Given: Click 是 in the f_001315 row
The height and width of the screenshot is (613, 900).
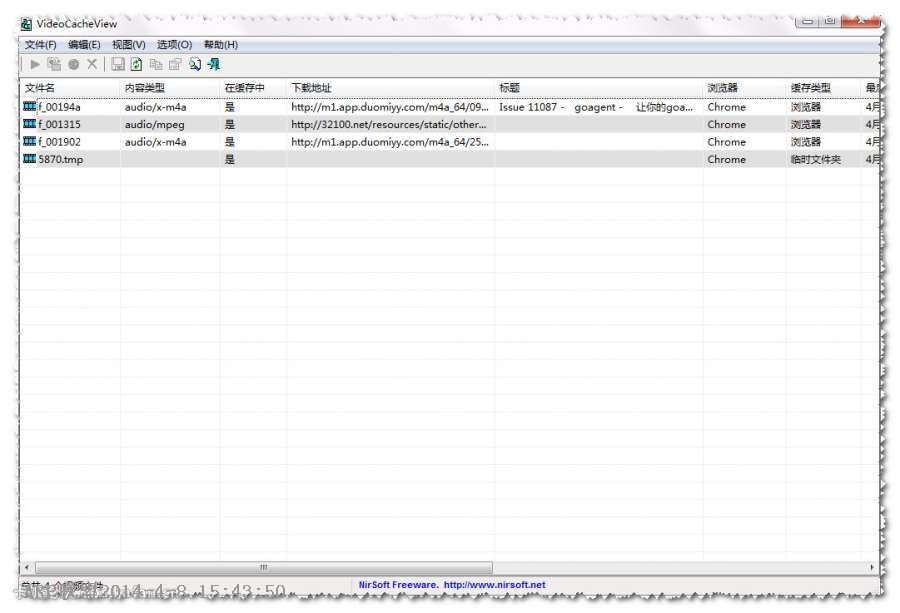Looking at the screenshot, I should 230,124.
